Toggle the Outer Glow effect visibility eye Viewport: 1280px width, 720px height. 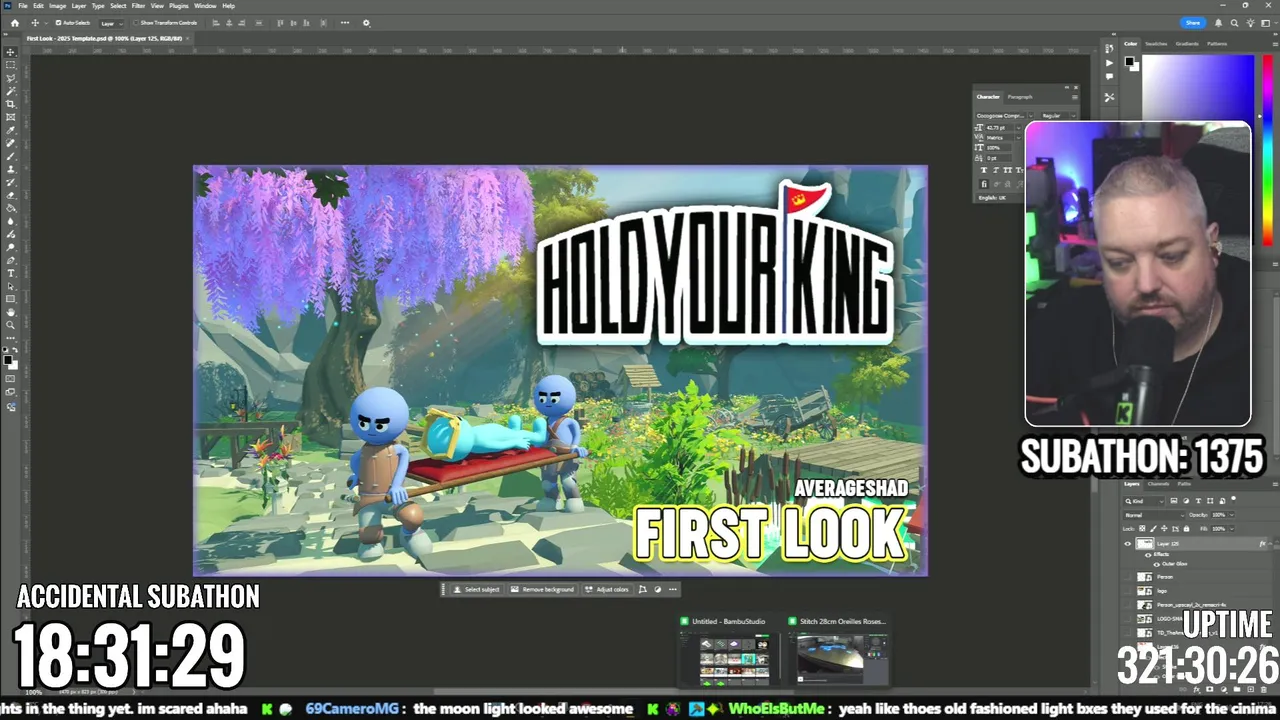[1157, 565]
